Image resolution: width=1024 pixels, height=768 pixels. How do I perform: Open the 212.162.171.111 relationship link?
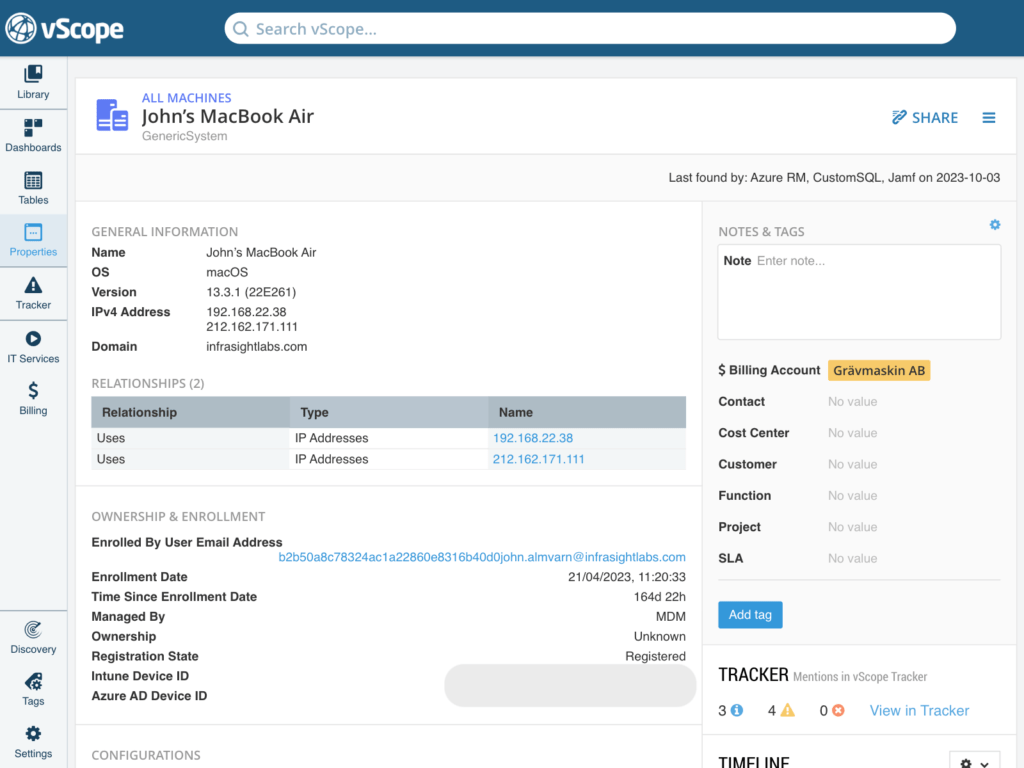(539, 459)
